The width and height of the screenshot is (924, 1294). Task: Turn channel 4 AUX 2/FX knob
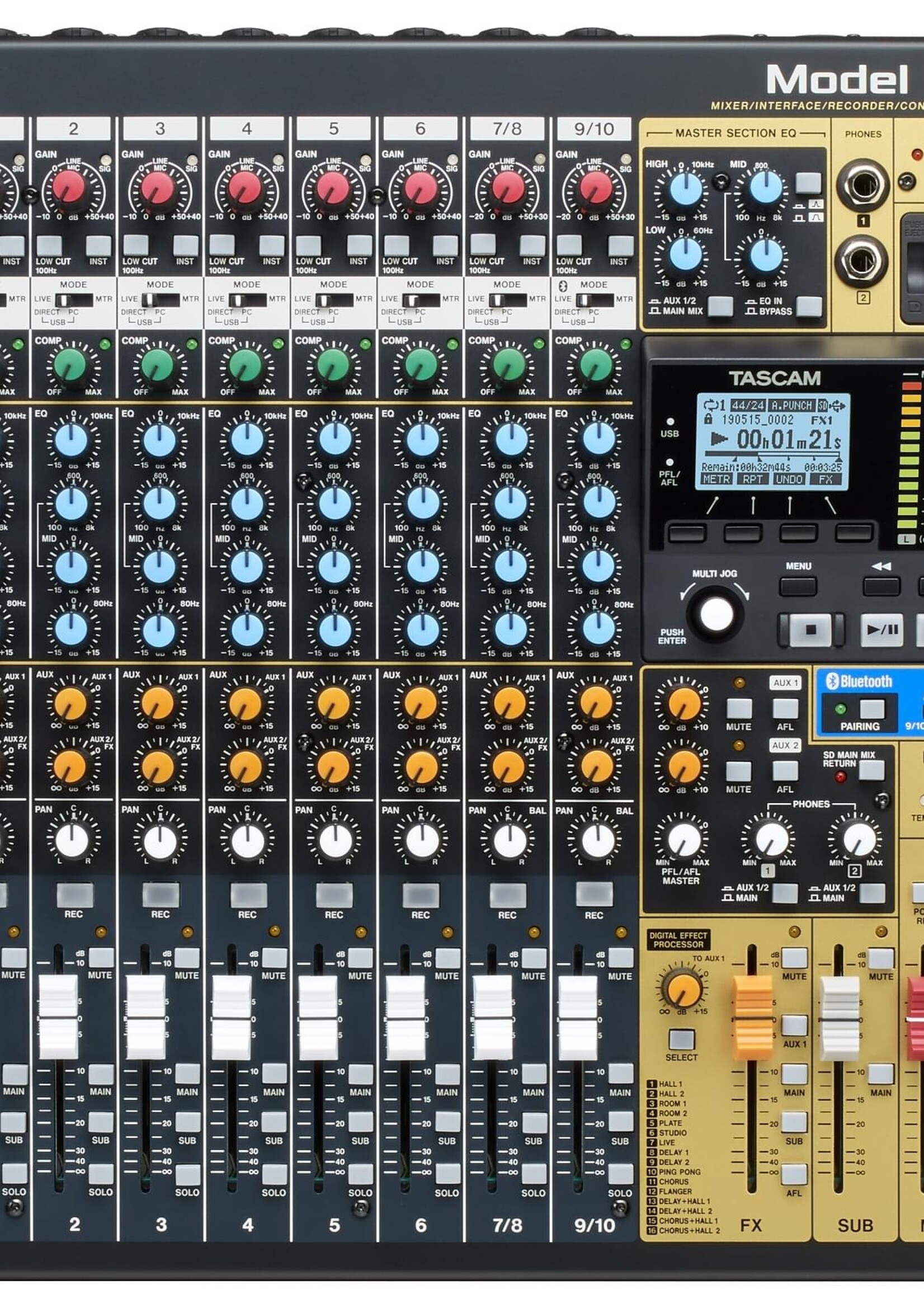(246, 766)
